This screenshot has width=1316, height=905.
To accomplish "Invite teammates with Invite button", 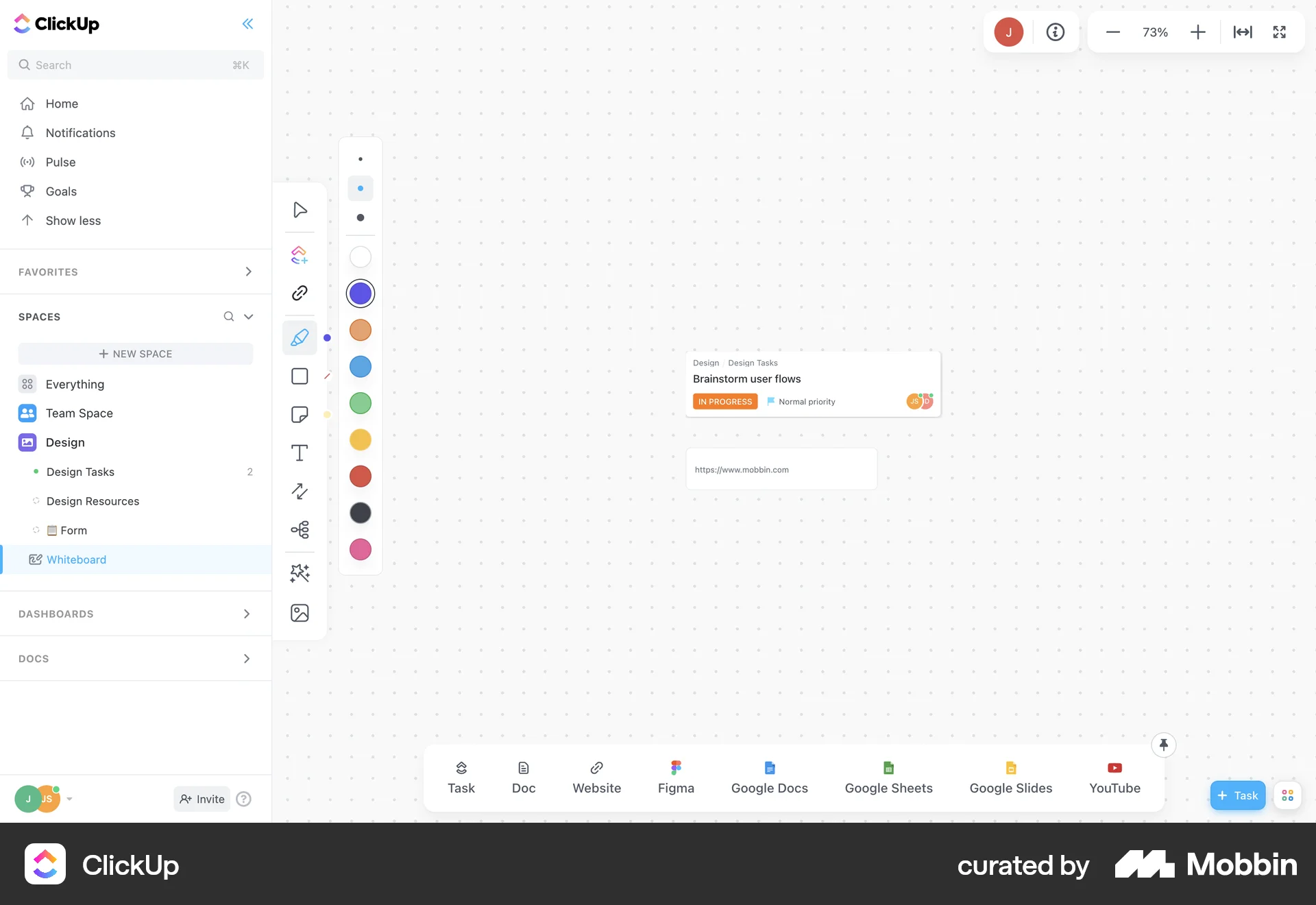I will point(201,799).
